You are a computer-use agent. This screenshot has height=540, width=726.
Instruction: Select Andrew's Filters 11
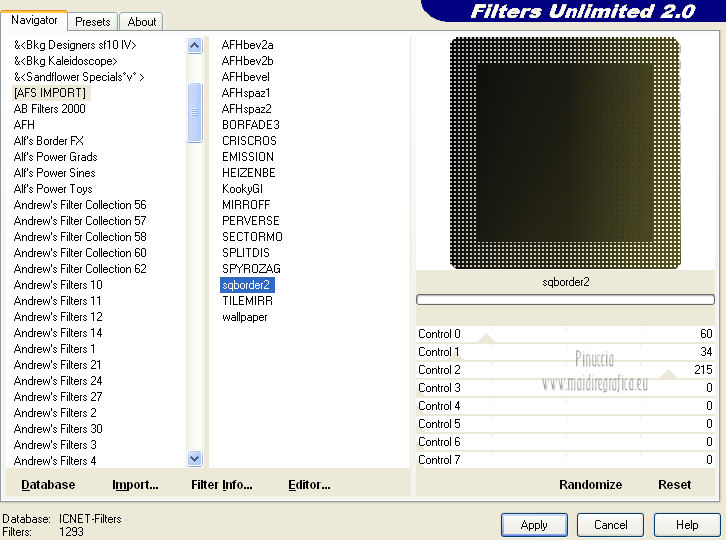(x=57, y=301)
